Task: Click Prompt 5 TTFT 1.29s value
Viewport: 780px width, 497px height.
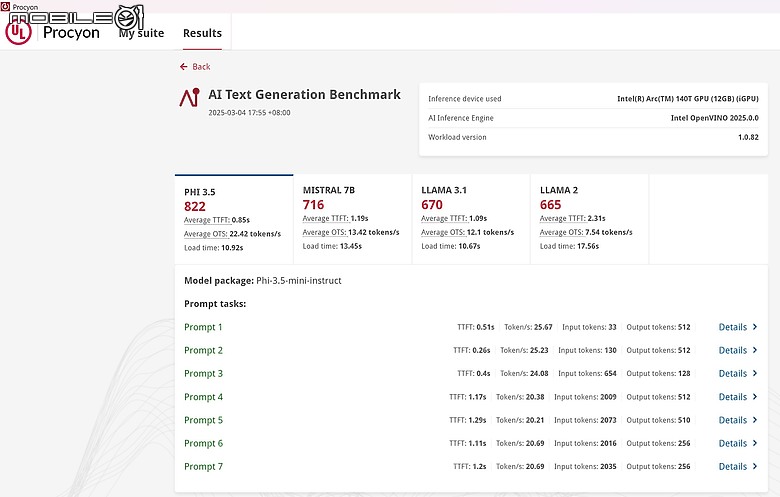Action: (x=477, y=420)
